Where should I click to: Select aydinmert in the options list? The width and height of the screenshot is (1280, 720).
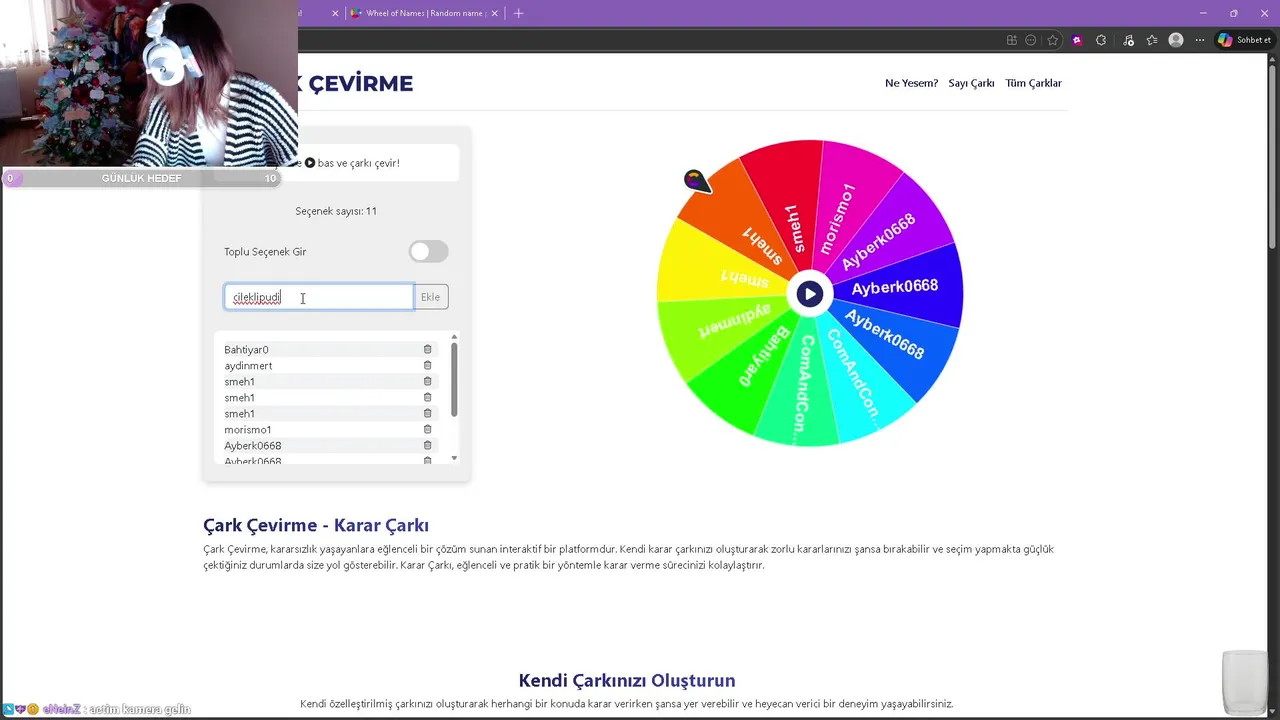(x=248, y=365)
